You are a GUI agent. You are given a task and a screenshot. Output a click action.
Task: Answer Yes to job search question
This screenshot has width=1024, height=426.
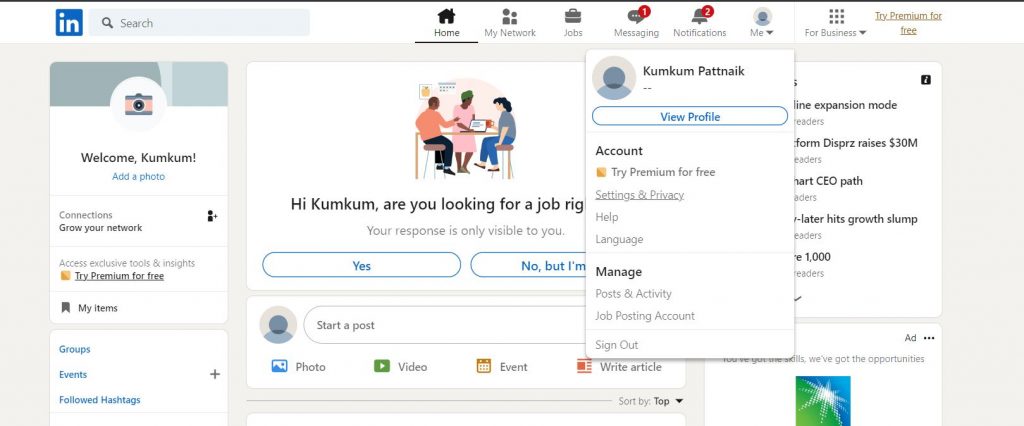pos(361,265)
